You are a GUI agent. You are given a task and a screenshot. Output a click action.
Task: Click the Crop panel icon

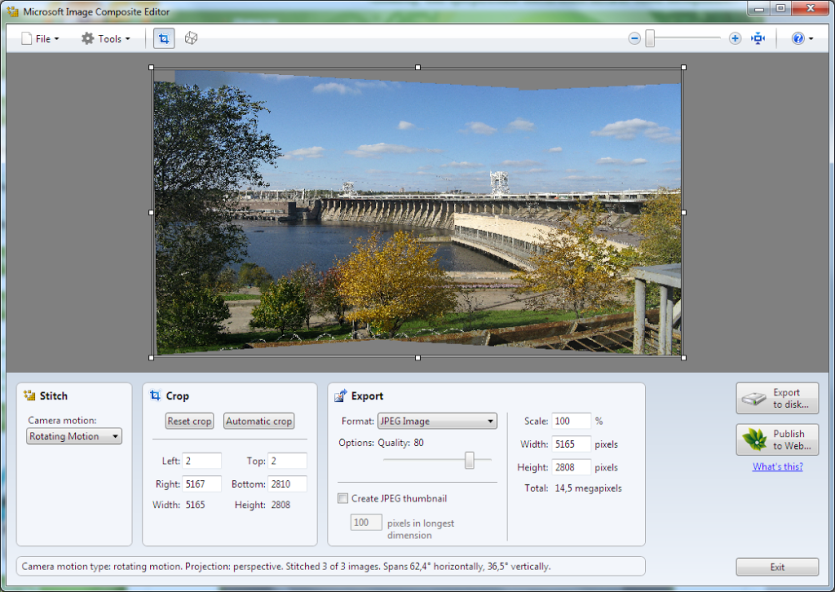[155, 396]
